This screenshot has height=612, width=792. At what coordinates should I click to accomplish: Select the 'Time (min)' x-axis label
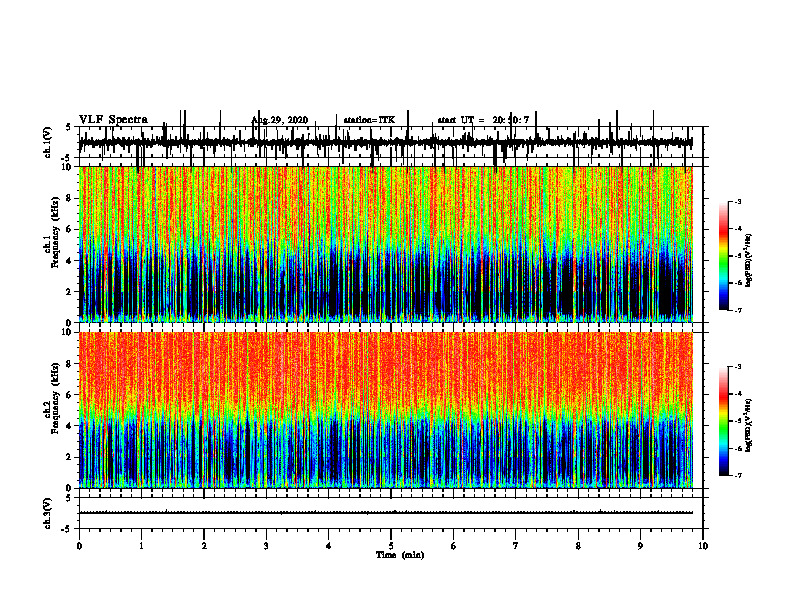(x=400, y=555)
